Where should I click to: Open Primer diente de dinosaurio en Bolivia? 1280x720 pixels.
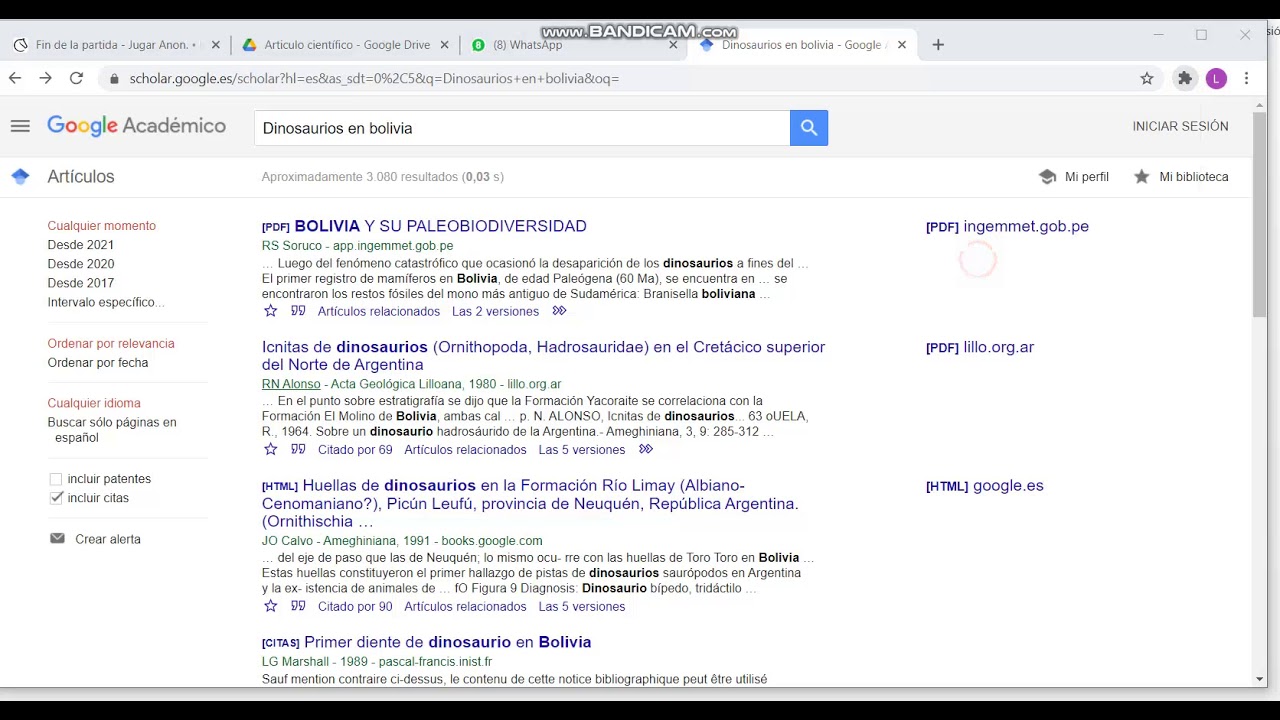pos(447,642)
